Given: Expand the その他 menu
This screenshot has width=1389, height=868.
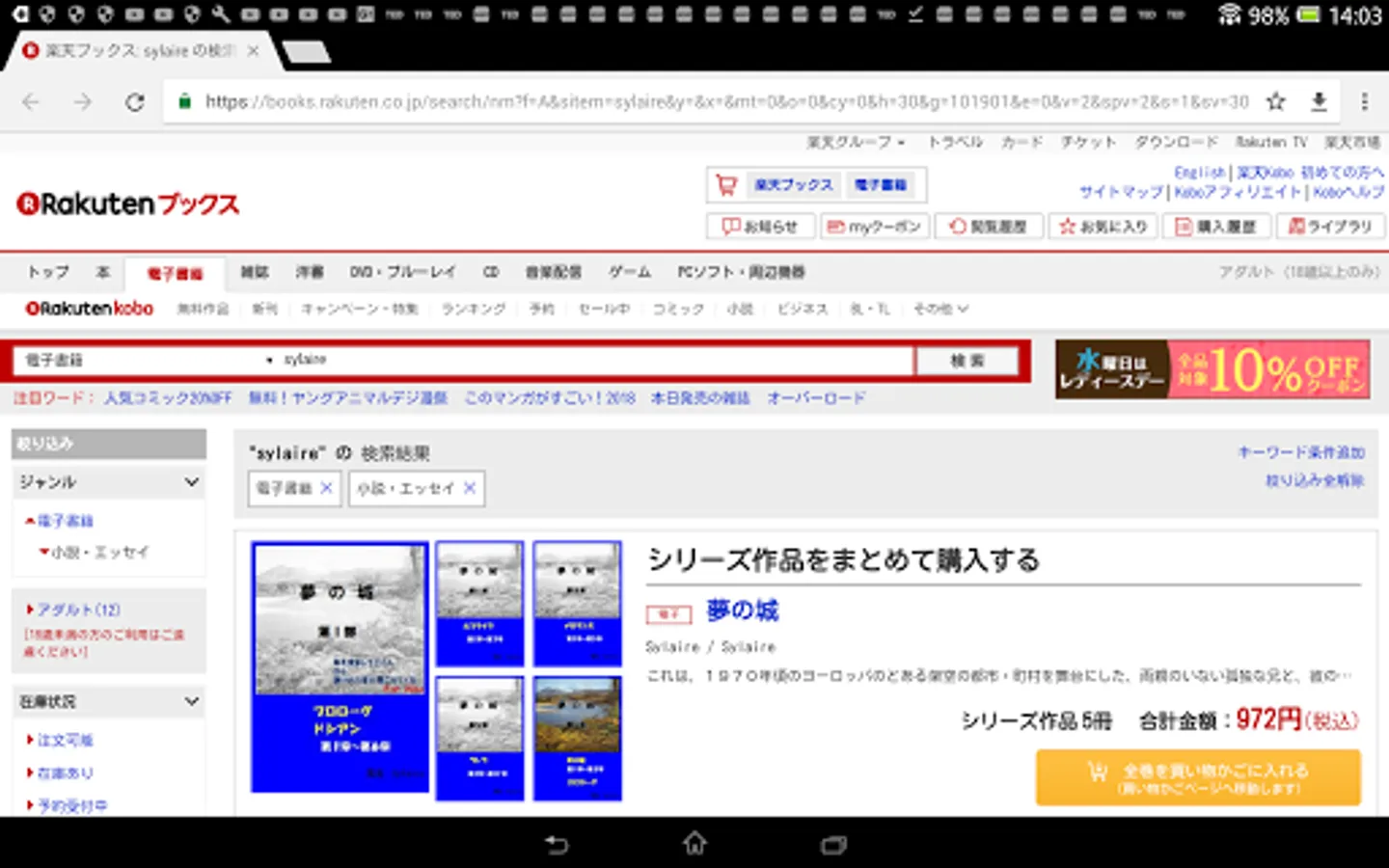Looking at the screenshot, I should pos(940,309).
